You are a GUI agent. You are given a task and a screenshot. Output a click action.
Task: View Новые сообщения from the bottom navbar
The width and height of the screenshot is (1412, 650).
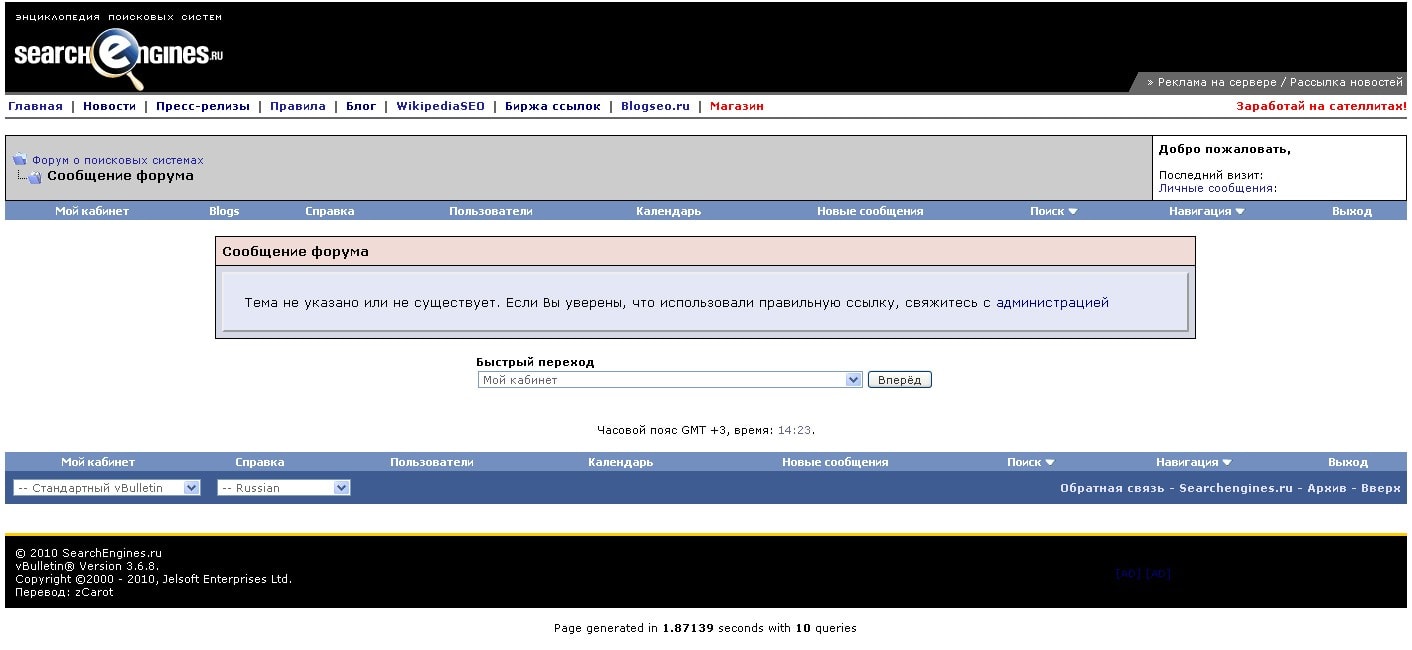pyautogui.click(x=835, y=462)
